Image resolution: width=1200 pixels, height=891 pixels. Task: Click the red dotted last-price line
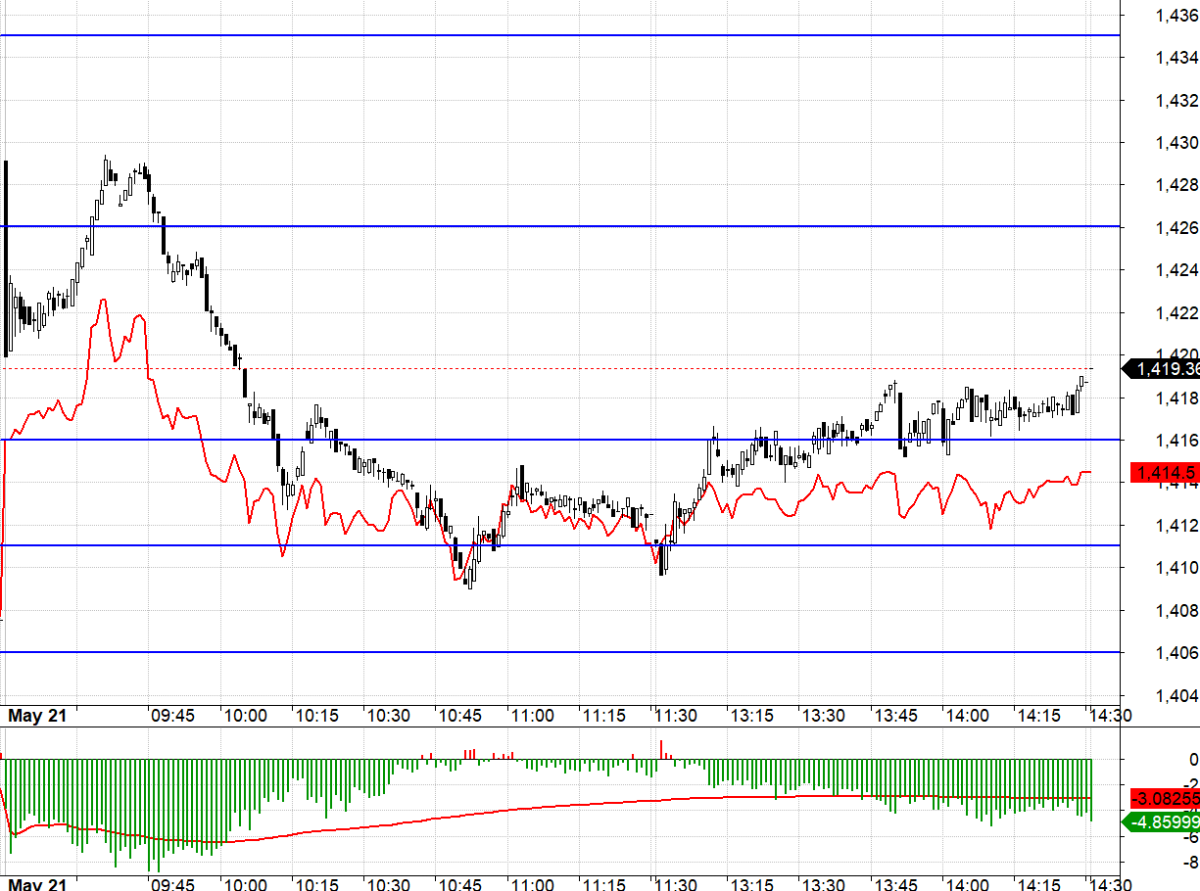point(600,368)
